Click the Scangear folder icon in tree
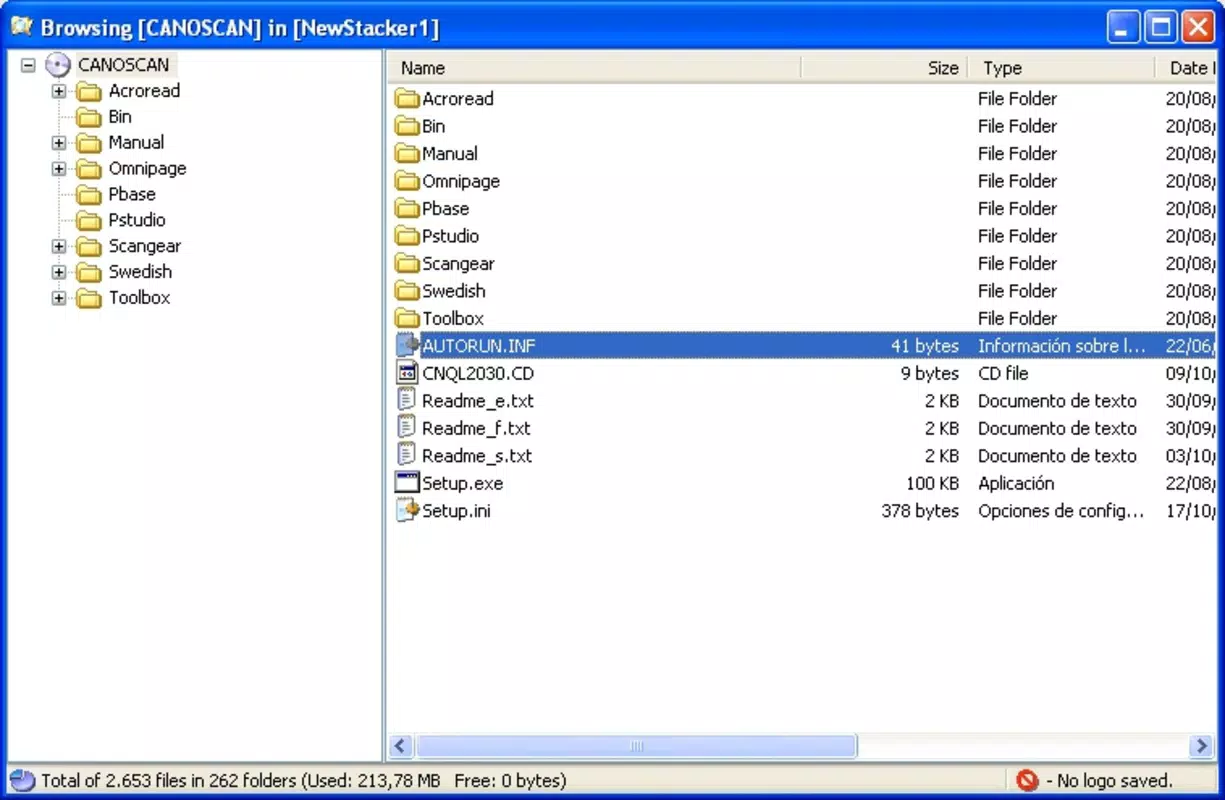This screenshot has width=1225, height=800. [x=90, y=247]
